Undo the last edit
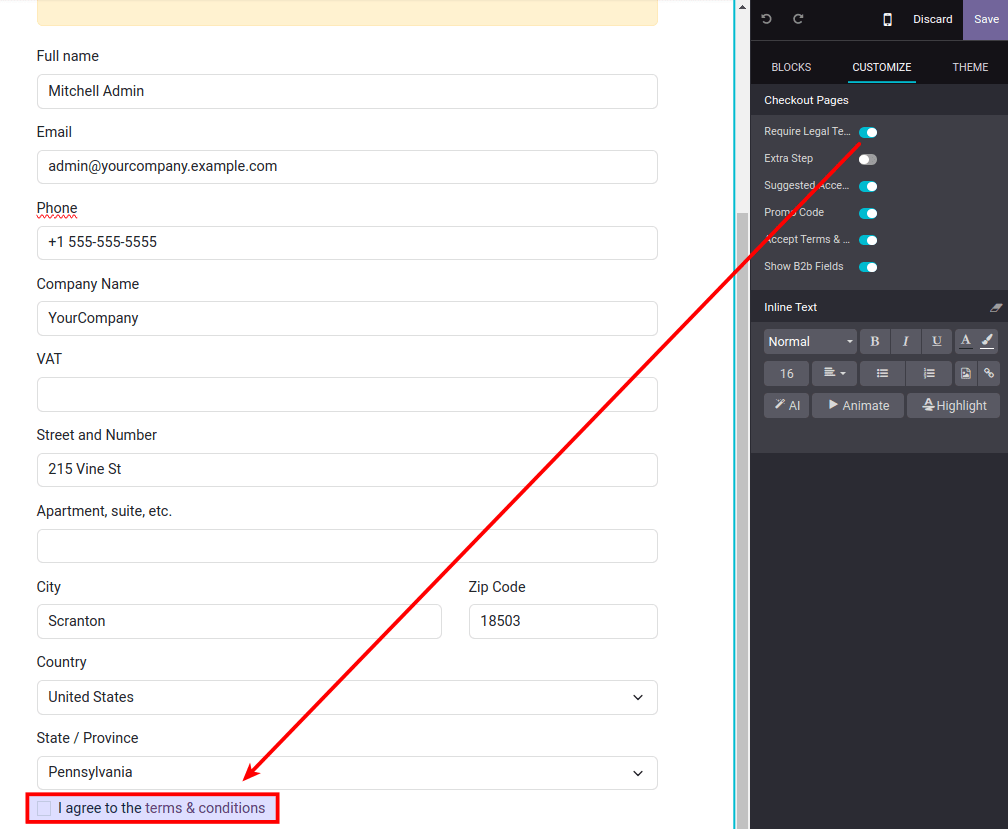The height and width of the screenshot is (829, 1008). point(766,19)
